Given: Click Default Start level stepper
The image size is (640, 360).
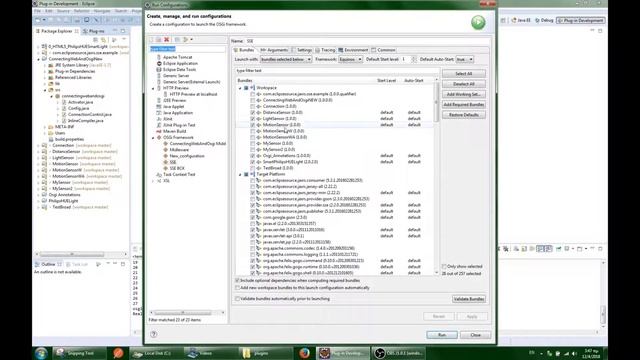Looking at the screenshot, I should [x=413, y=60].
